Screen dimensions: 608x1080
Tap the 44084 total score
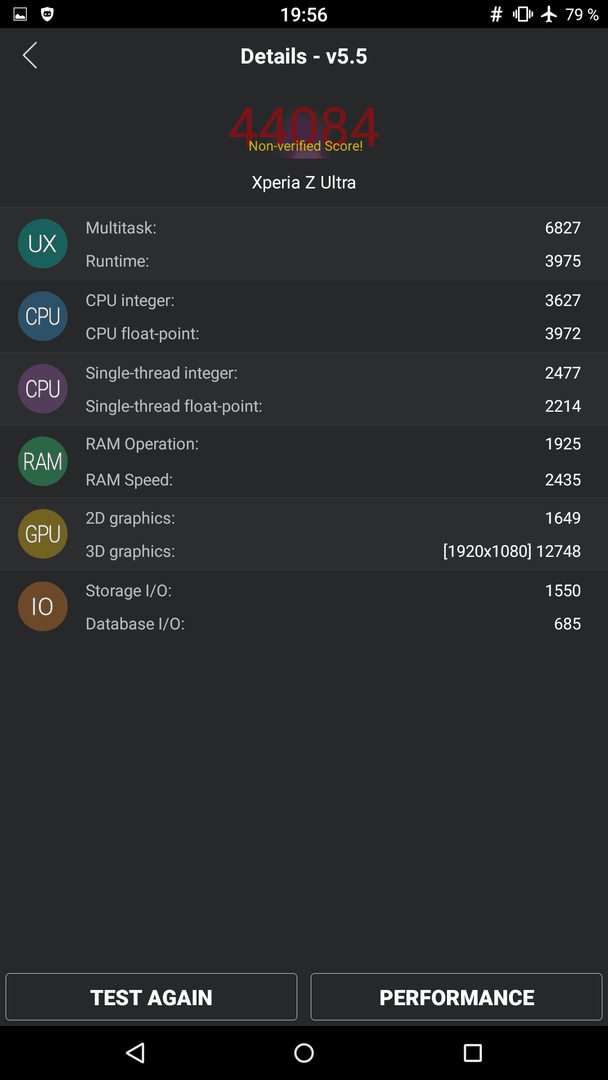point(304,128)
